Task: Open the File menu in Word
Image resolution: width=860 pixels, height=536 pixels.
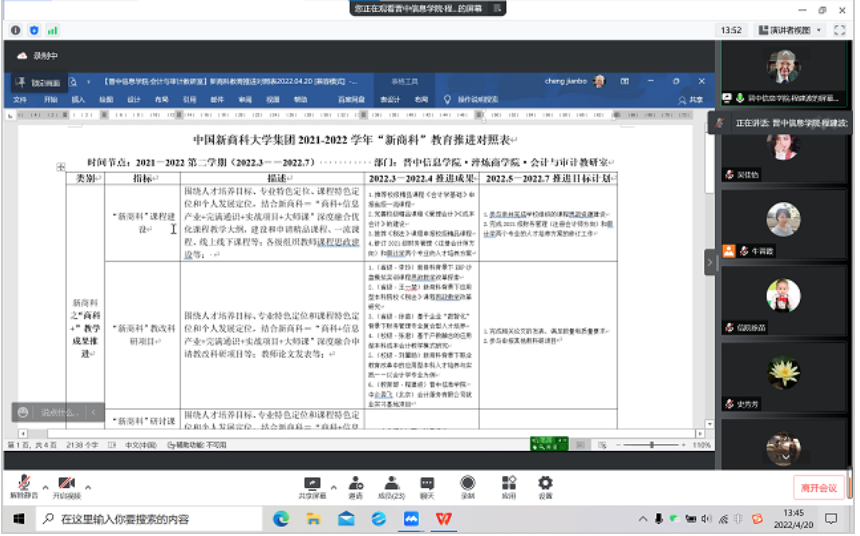Action: click(x=20, y=100)
